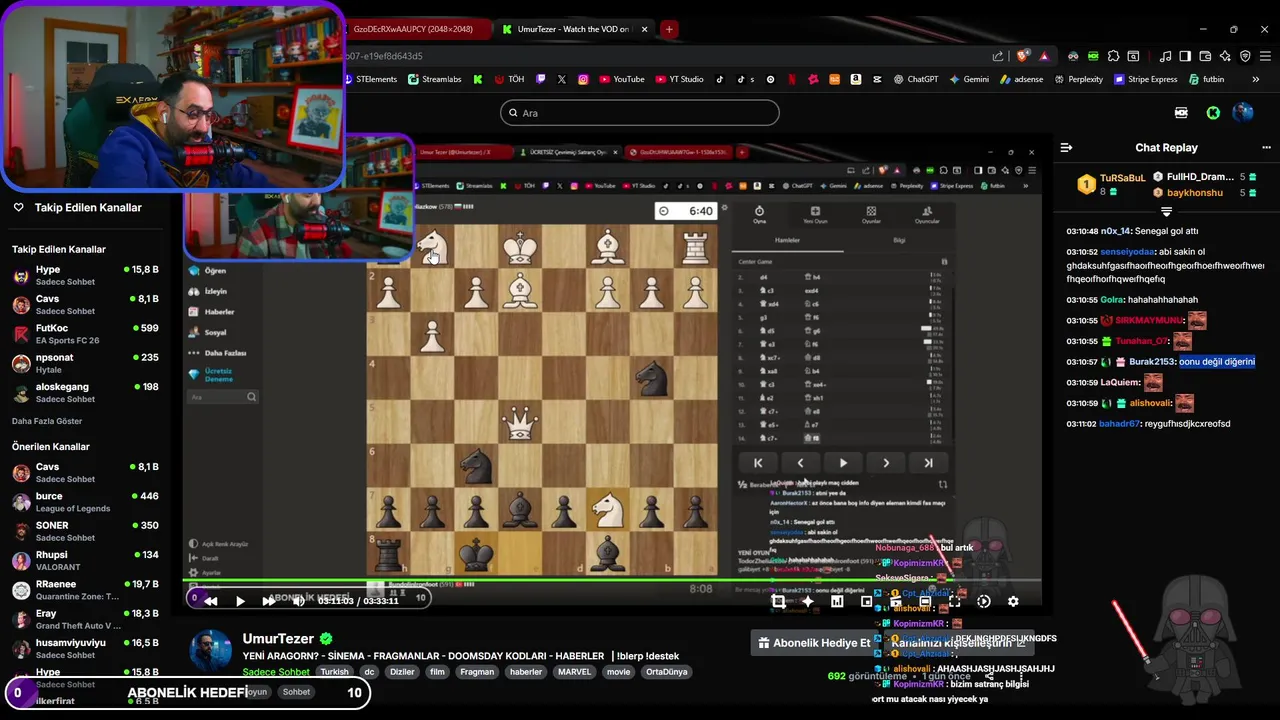Open the YouTube bookmark
The image size is (1280, 720).
pyautogui.click(x=621, y=79)
